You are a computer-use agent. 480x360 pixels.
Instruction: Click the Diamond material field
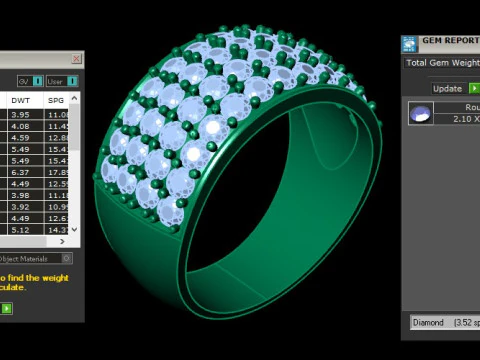[445, 323]
